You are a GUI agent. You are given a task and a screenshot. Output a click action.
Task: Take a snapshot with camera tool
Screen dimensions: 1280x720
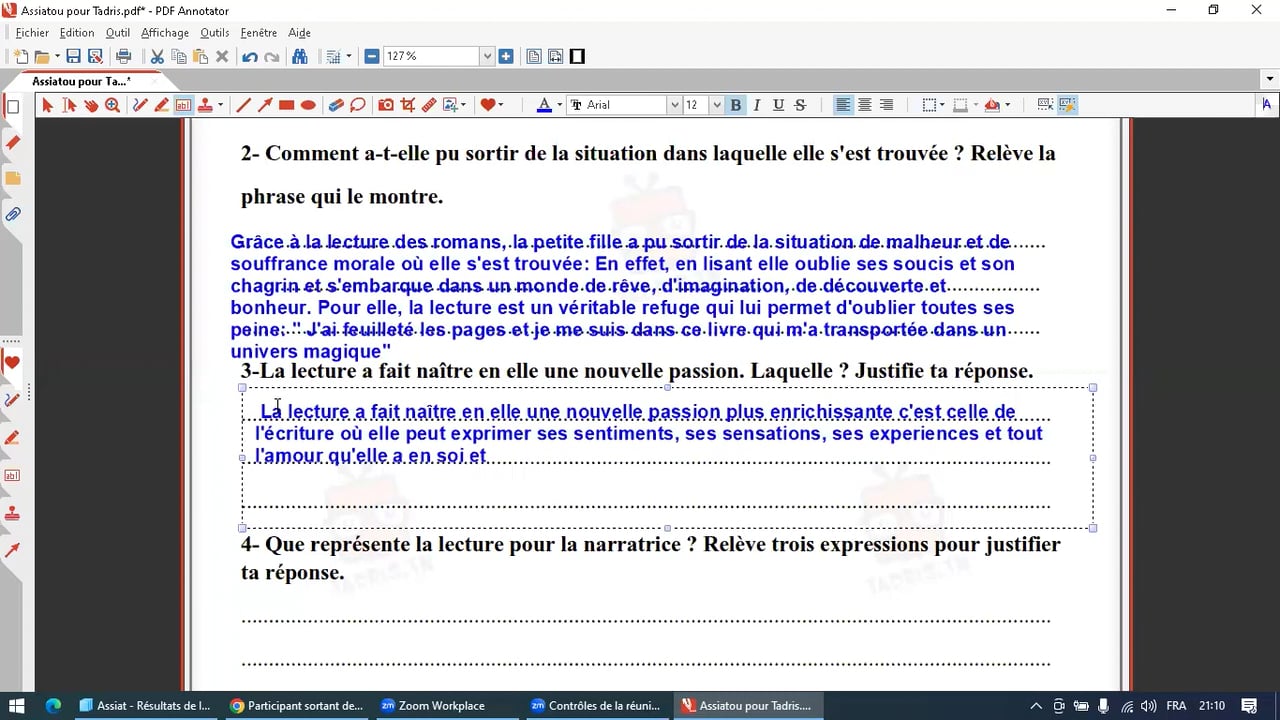coord(386,105)
